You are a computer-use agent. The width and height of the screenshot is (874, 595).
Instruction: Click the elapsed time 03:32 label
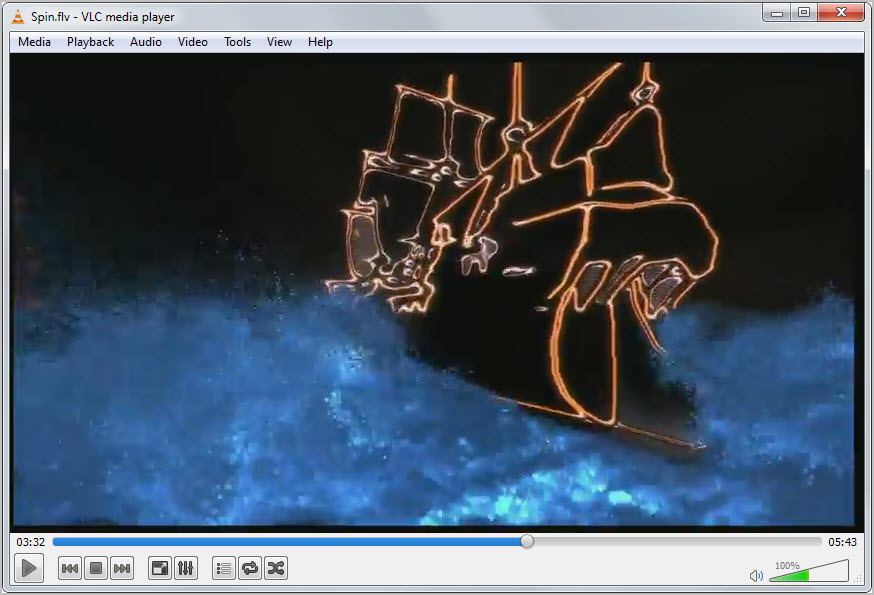(x=30, y=542)
